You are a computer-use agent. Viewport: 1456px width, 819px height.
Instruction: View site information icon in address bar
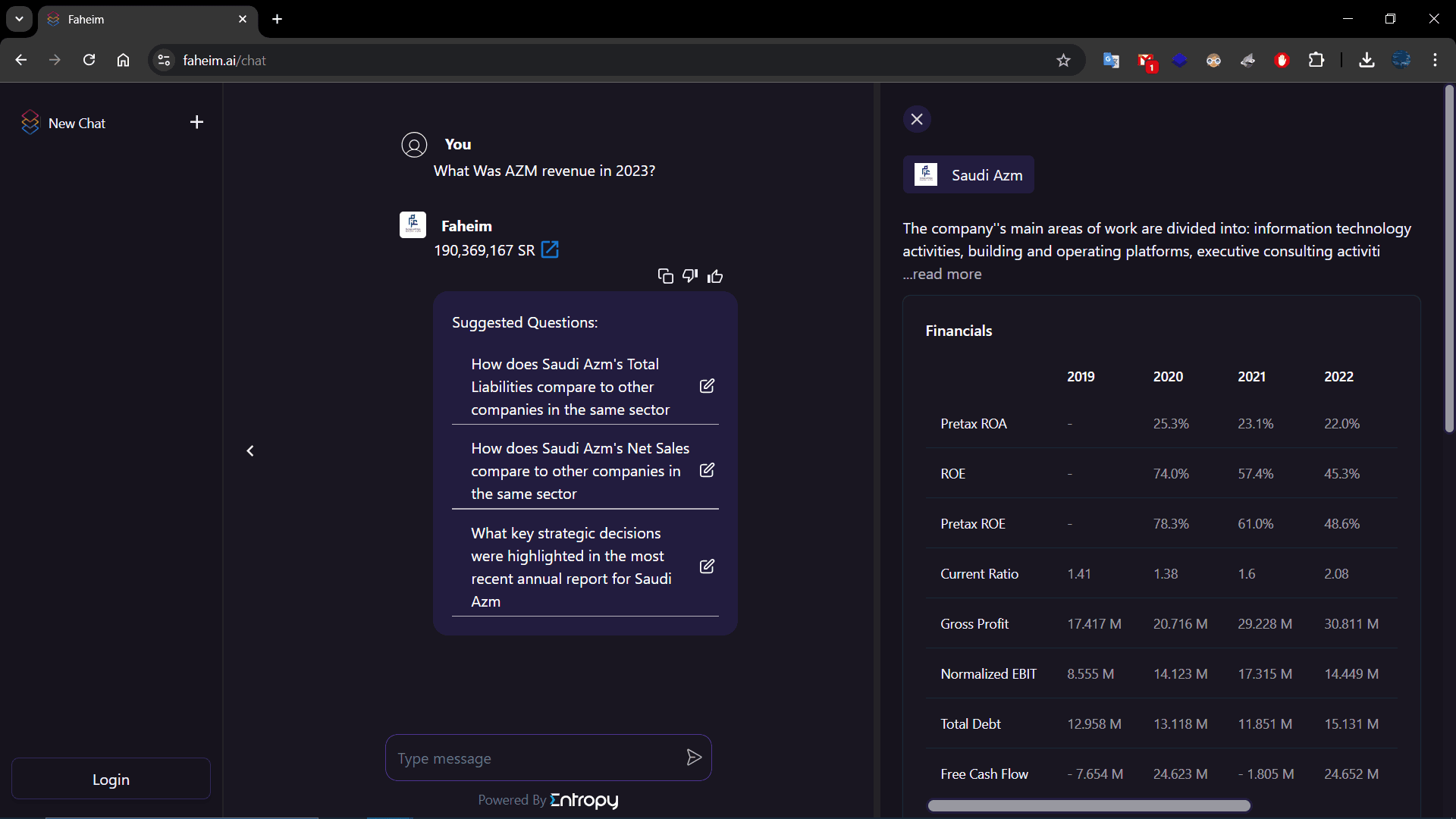point(164,61)
